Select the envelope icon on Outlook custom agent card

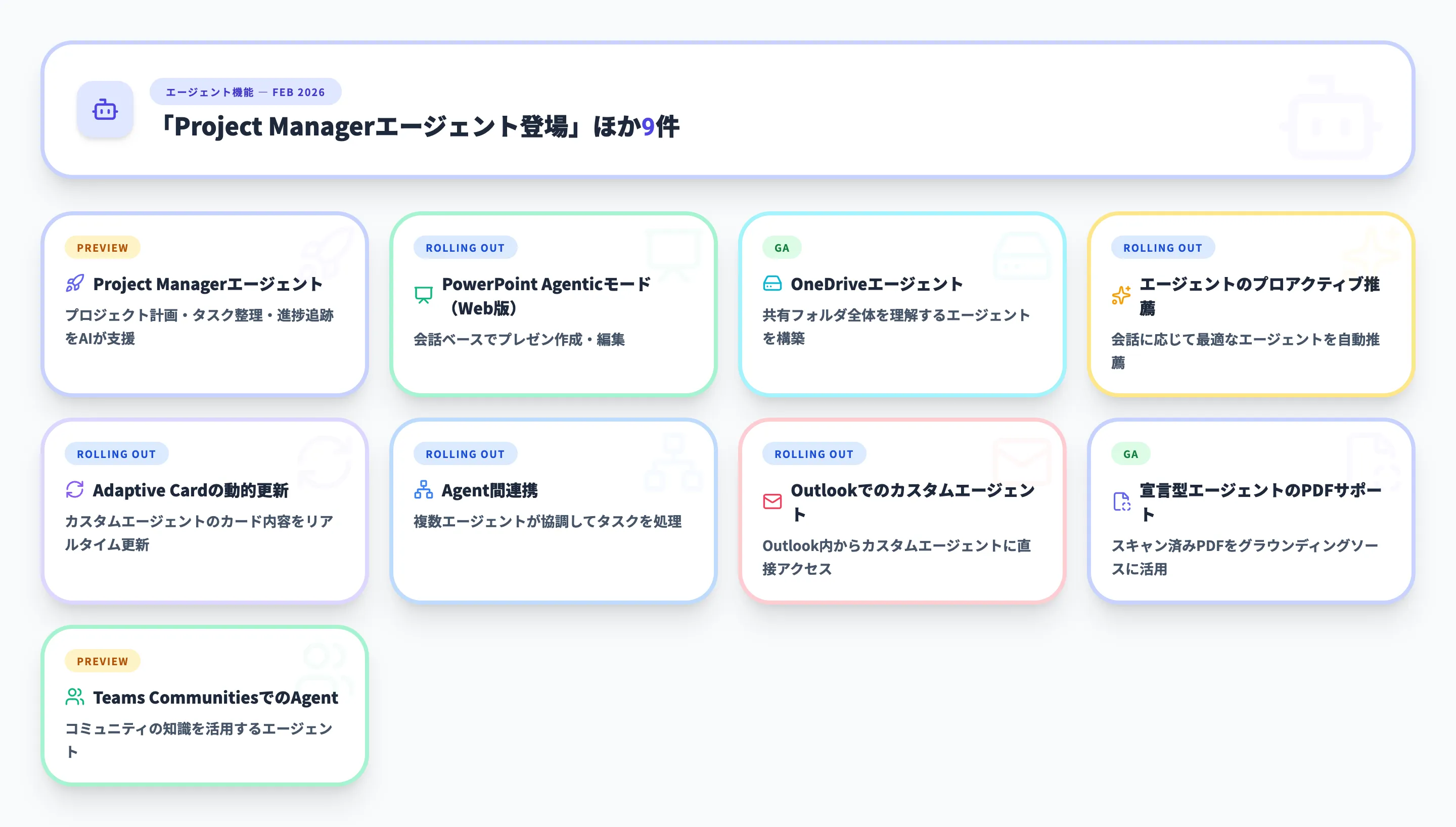[772, 500]
